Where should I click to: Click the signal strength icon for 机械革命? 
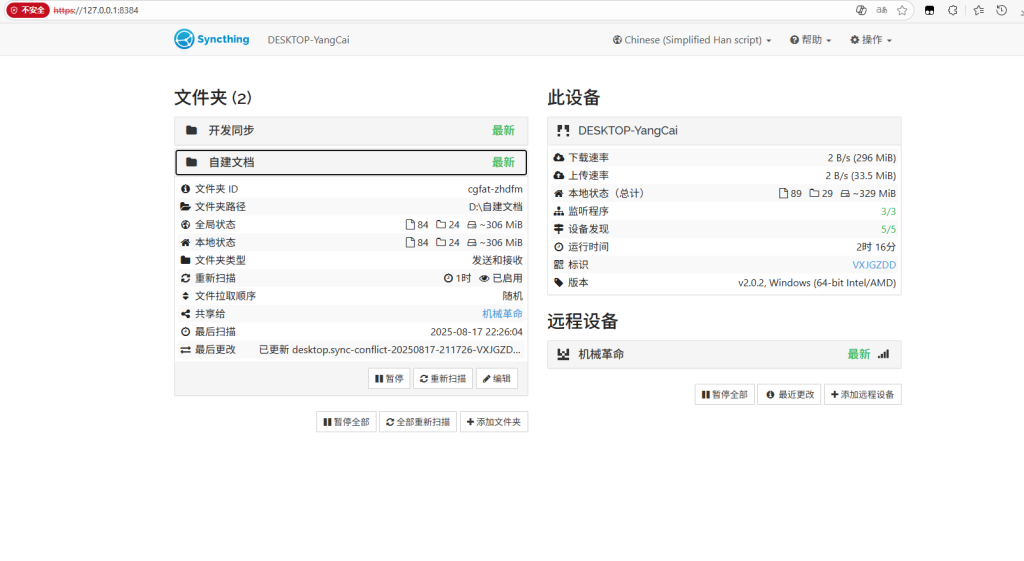pyautogui.click(x=884, y=354)
